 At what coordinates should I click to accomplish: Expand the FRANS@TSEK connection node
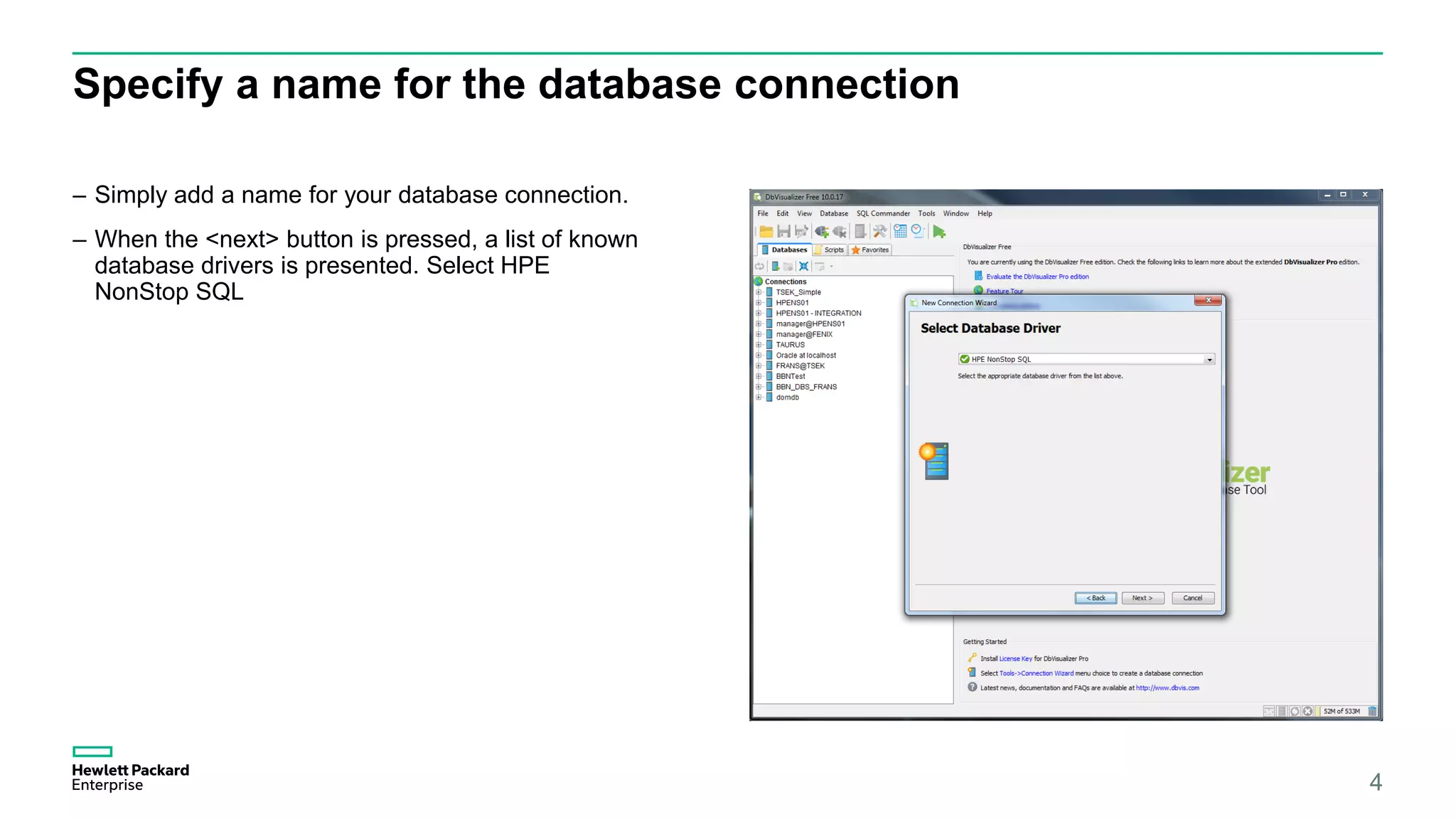759,366
